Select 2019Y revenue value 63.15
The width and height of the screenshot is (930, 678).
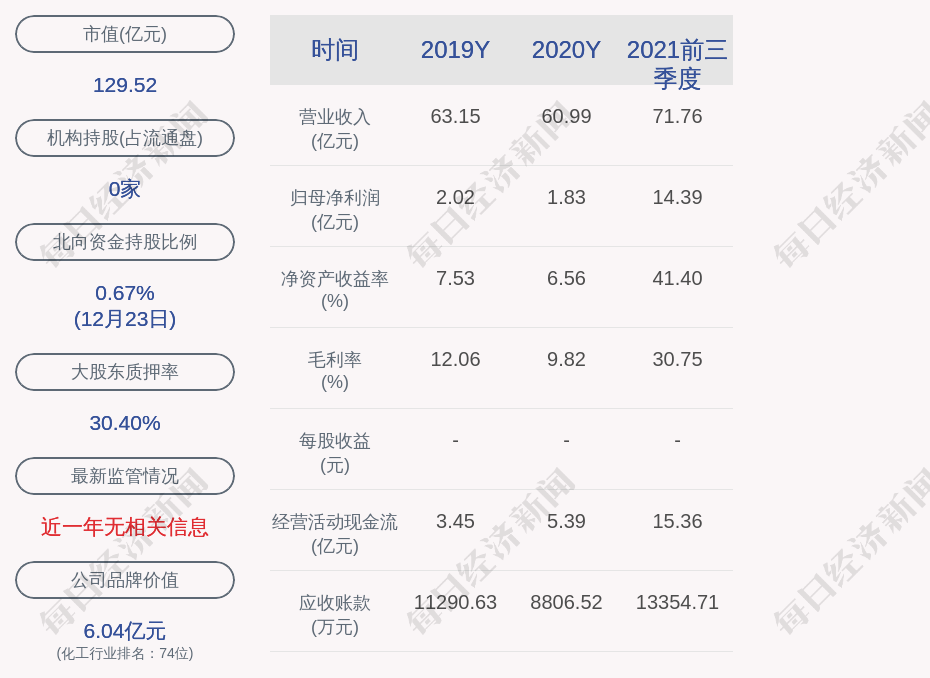[455, 116]
